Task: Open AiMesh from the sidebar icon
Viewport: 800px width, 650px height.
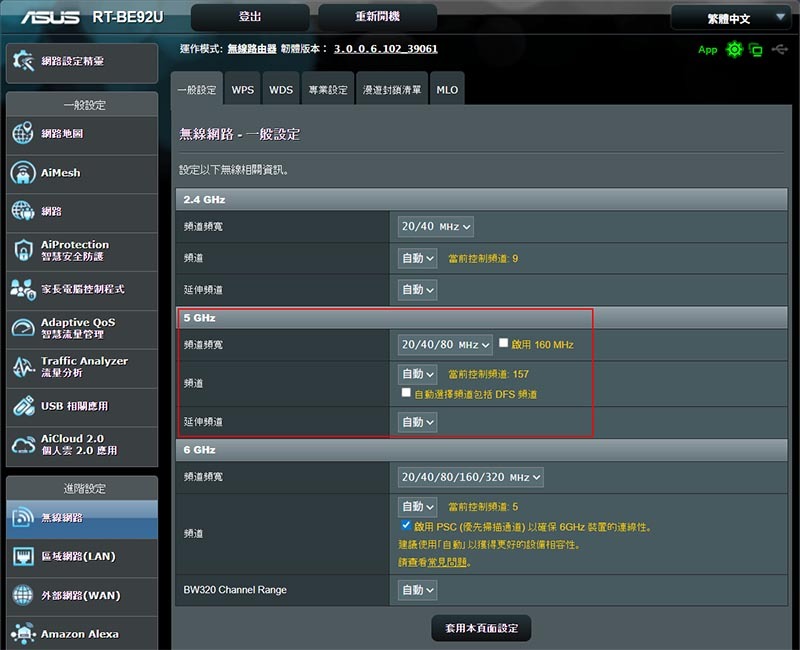Action: point(23,173)
